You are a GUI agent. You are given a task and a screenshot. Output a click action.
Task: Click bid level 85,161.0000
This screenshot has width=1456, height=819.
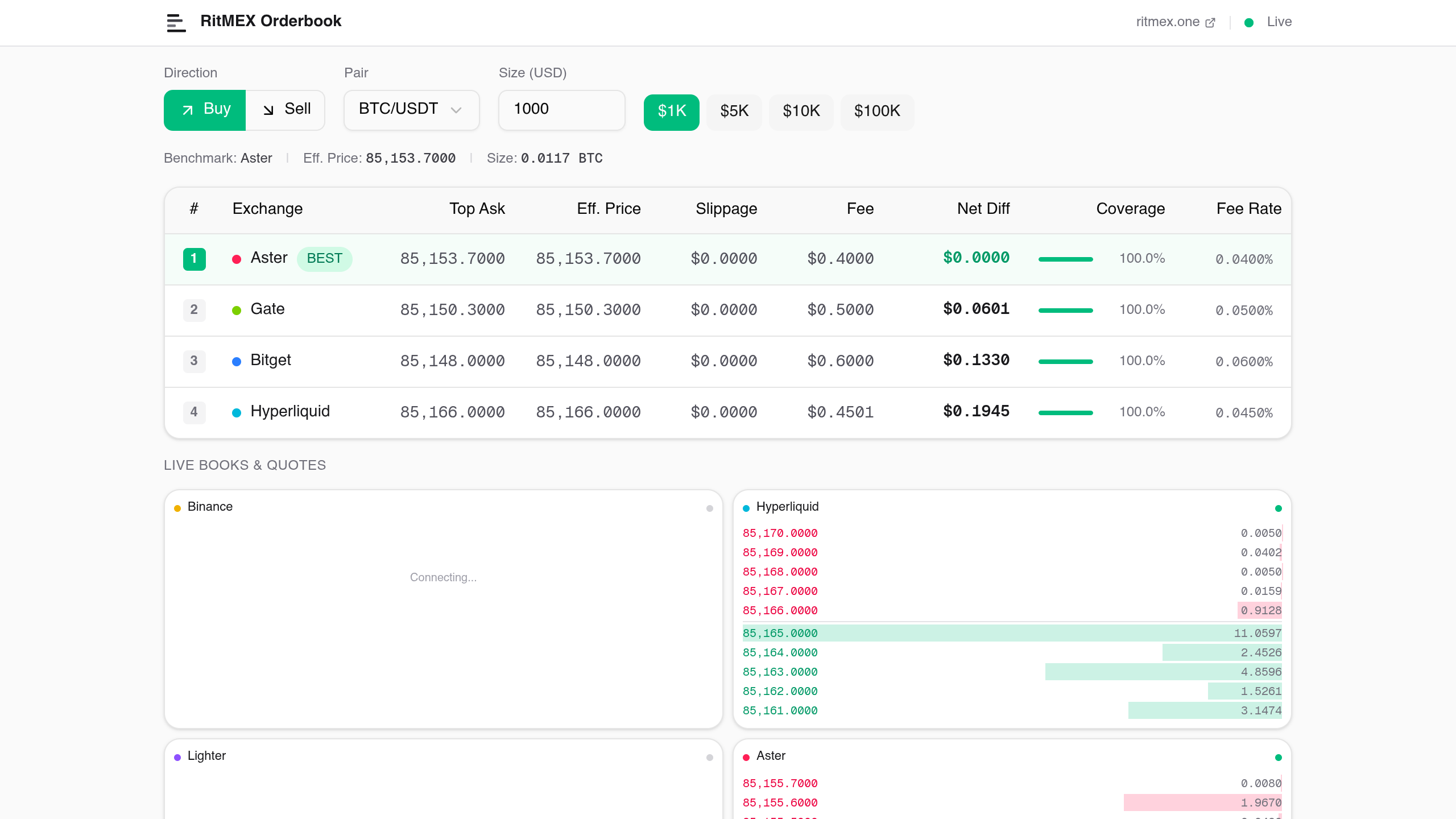pos(780,711)
